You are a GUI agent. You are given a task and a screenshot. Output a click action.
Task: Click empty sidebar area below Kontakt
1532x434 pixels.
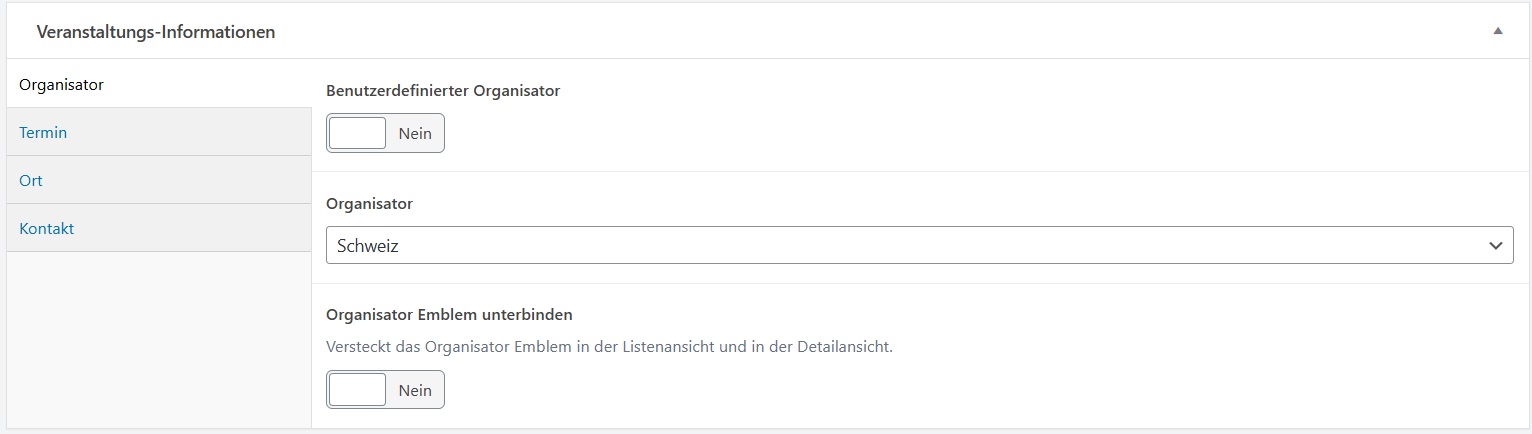[x=158, y=340]
